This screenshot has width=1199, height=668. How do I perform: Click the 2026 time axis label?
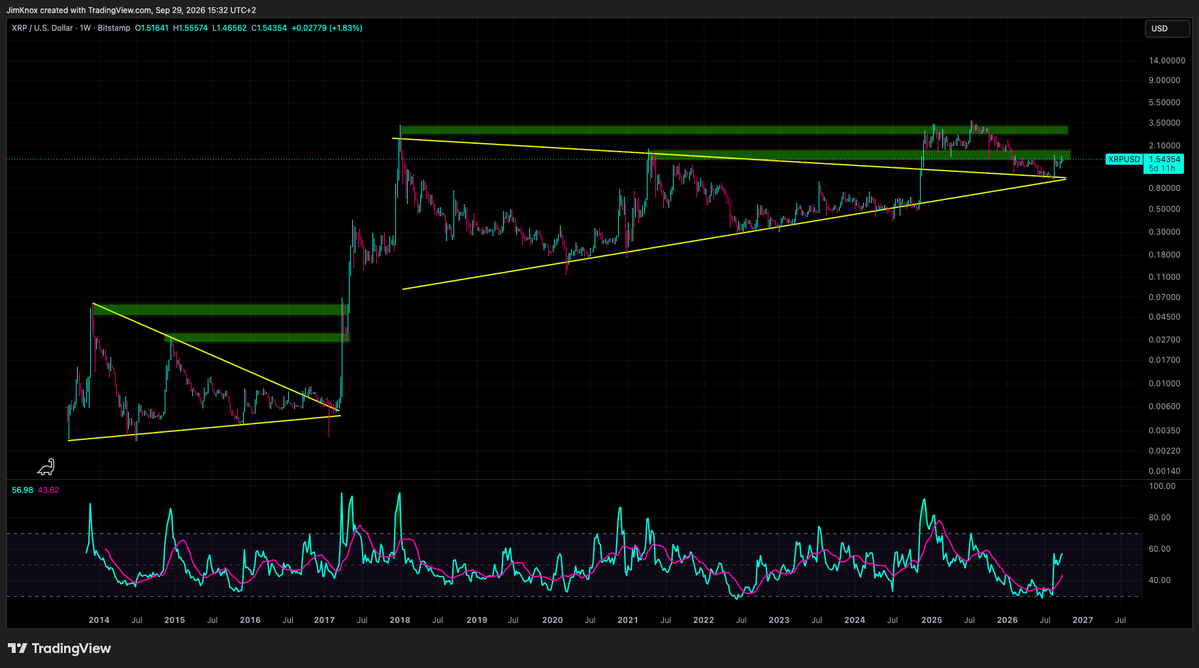[1007, 620]
